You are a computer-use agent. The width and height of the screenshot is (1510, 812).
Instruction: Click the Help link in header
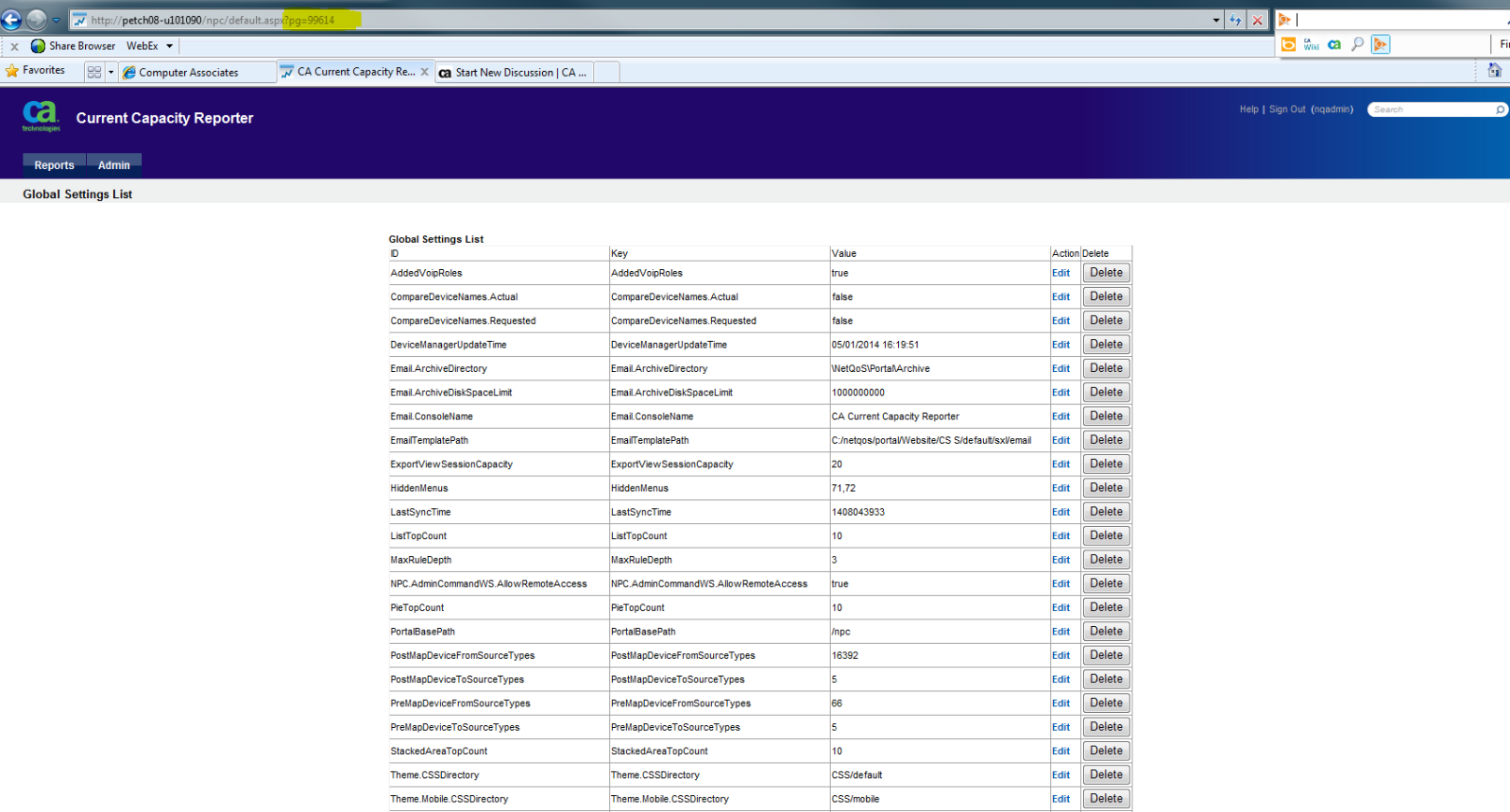[x=1248, y=110]
